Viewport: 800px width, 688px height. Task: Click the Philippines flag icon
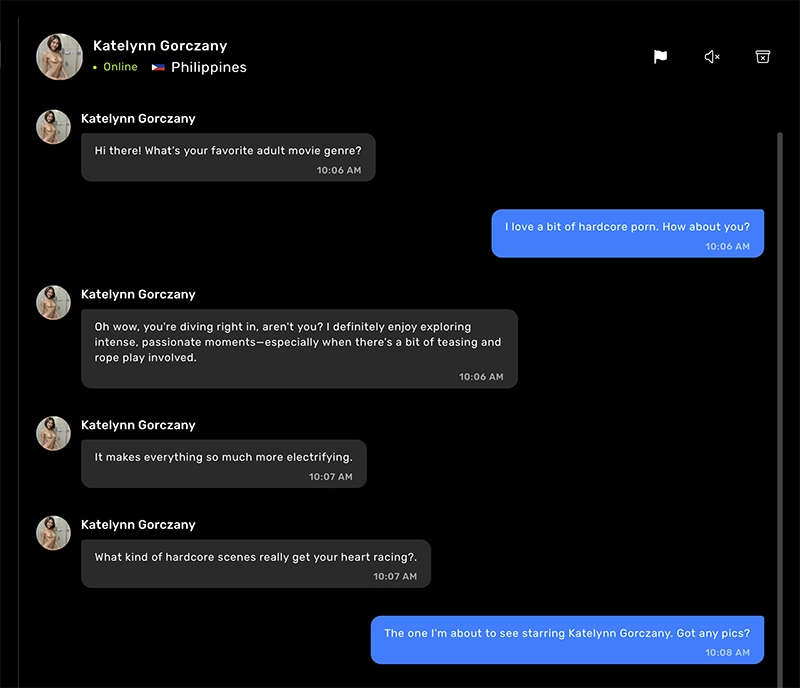coord(156,68)
